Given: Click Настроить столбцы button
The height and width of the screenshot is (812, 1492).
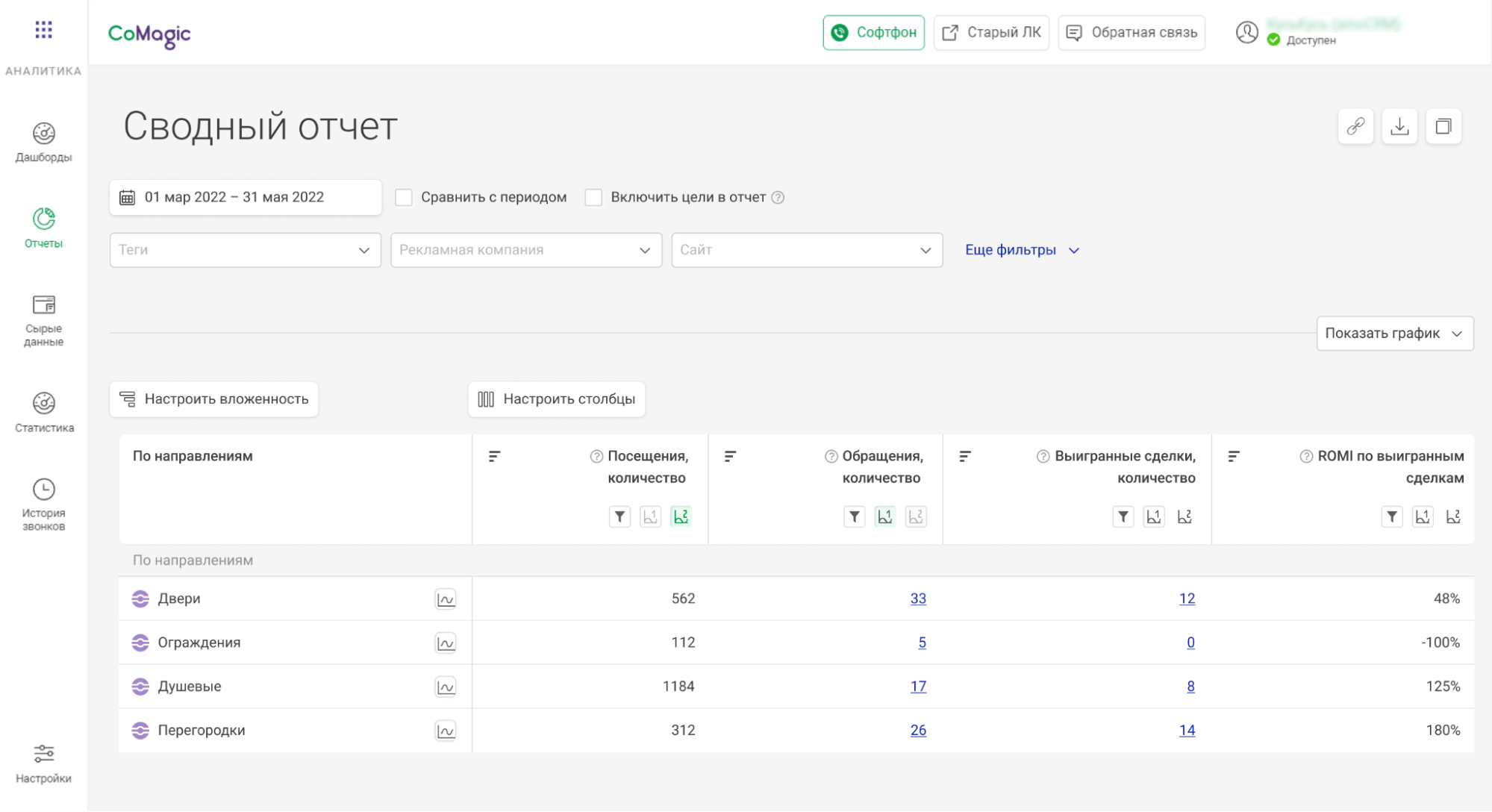Looking at the screenshot, I should pos(557,399).
